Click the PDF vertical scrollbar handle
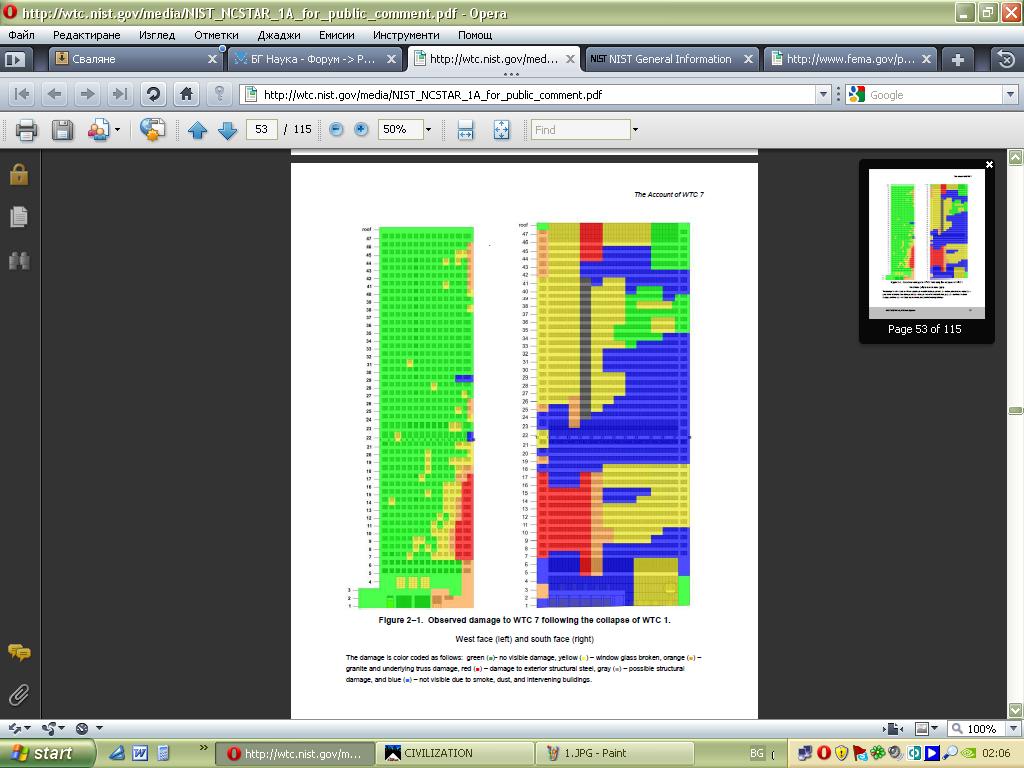Screen dimensions: 1024x768 (1015, 410)
